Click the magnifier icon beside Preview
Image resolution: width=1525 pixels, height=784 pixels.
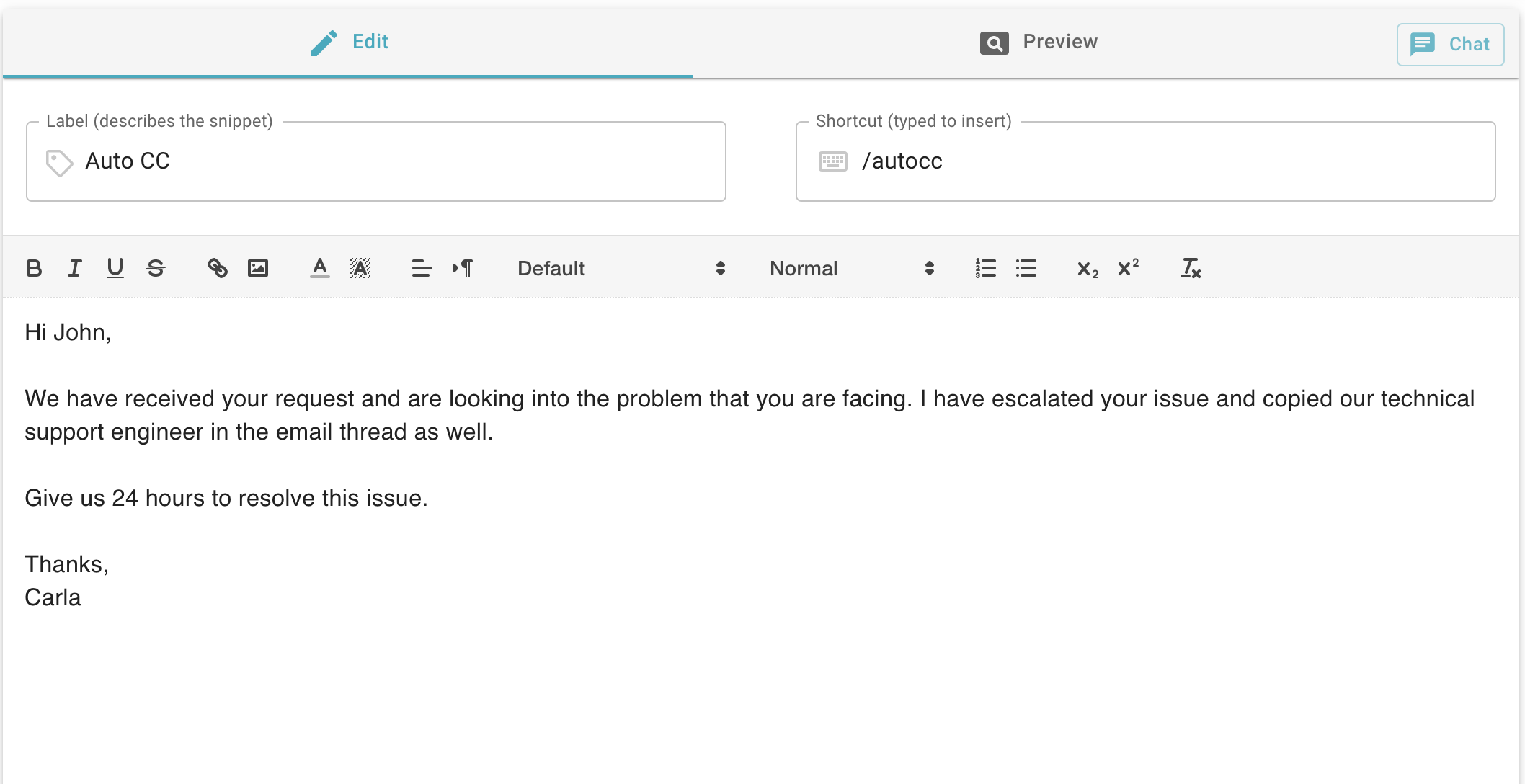[994, 43]
